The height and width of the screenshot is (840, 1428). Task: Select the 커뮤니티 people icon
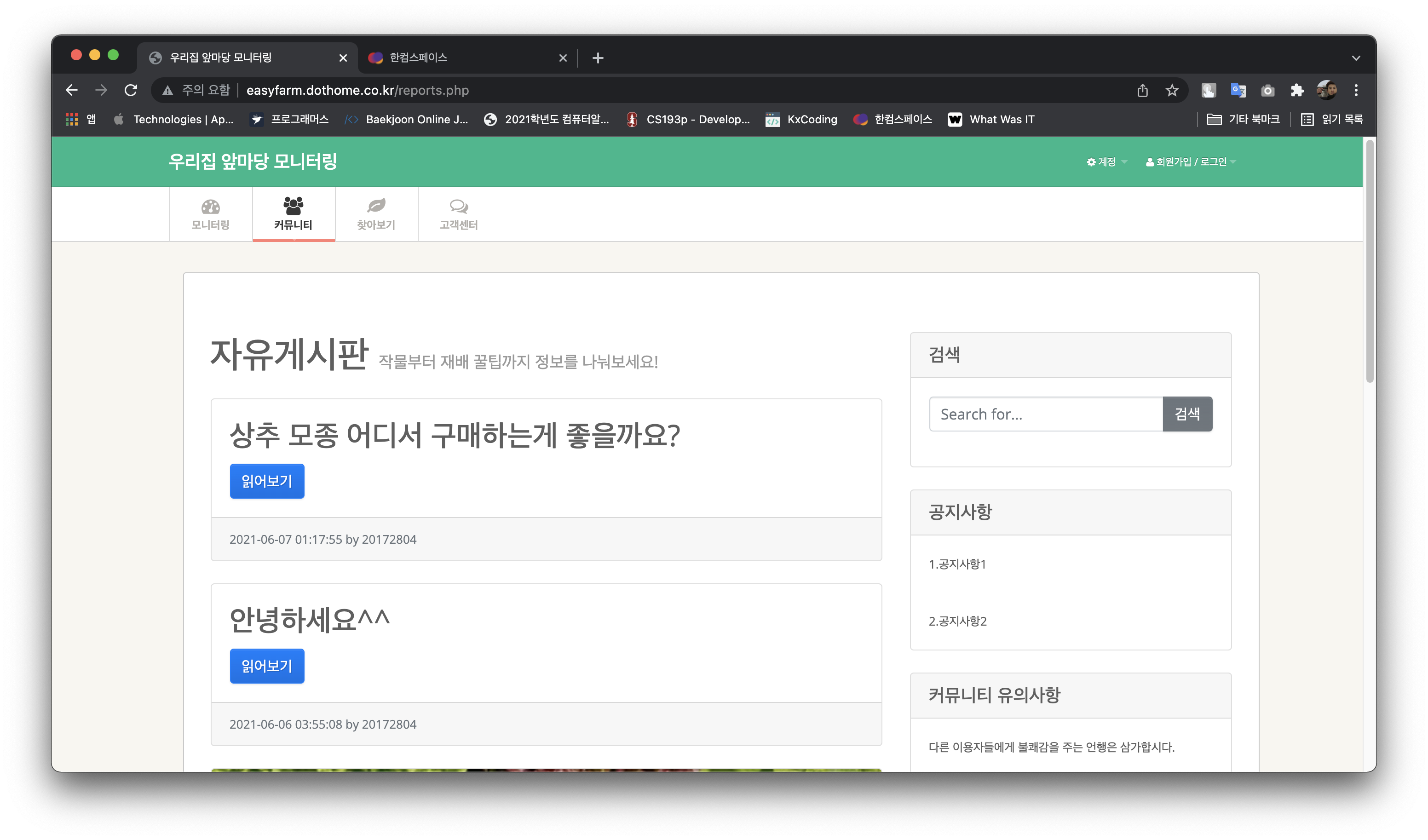(293, 205)
